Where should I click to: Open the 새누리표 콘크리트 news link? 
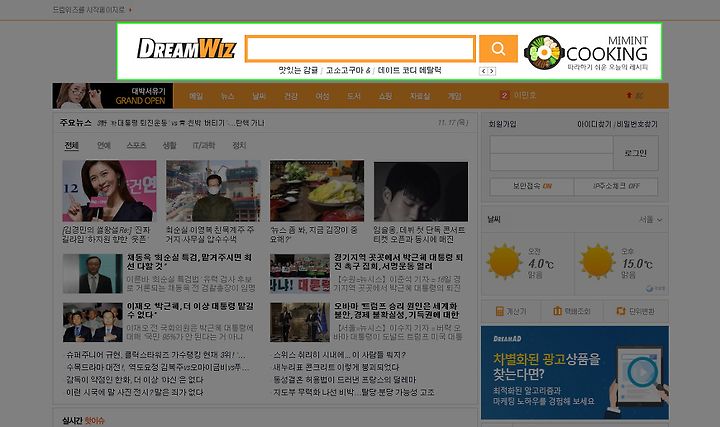click(336, 367)
